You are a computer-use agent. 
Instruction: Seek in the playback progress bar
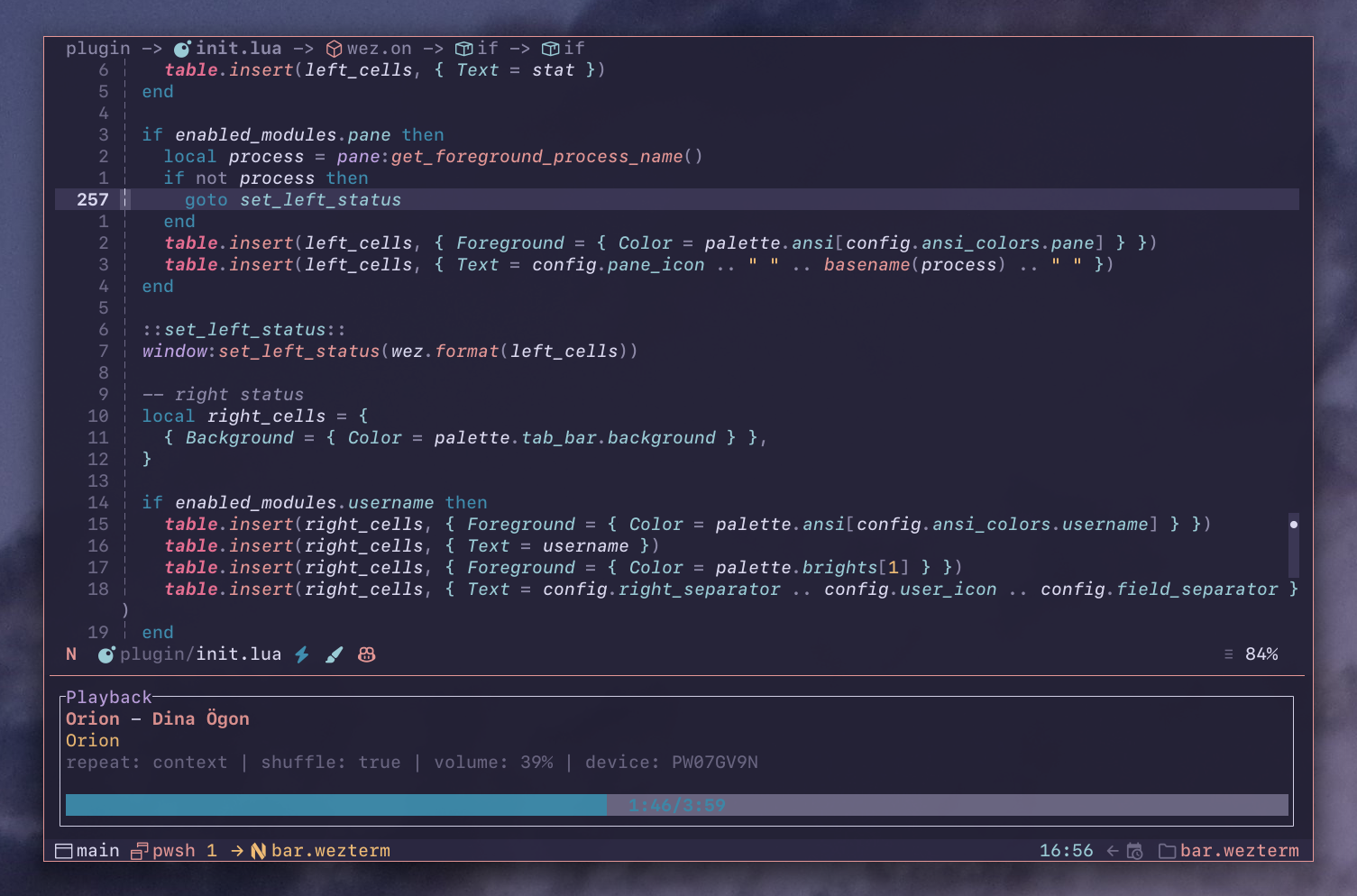pyautogui.click(x=677, y=805)
